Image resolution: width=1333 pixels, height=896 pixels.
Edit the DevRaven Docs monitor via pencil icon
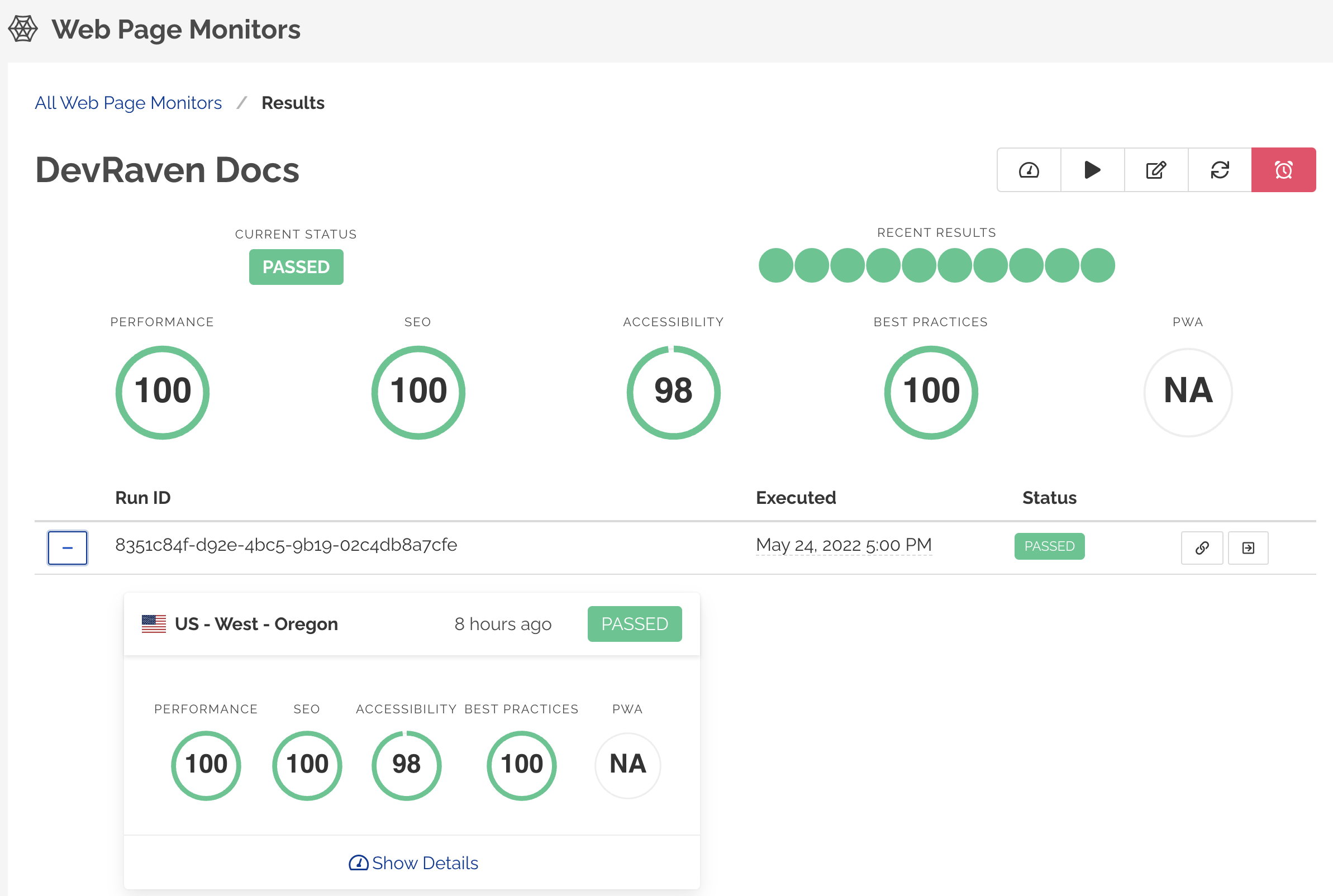point(1155,170)
